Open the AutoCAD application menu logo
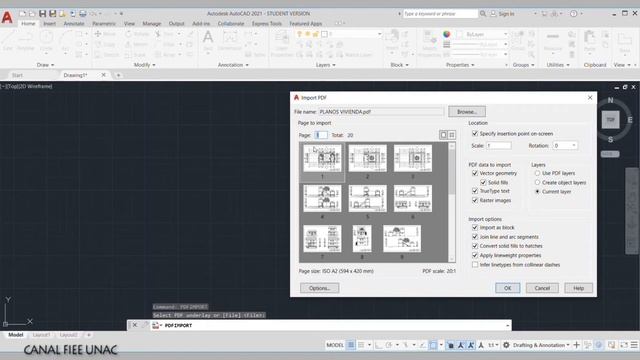 point(7,18)
